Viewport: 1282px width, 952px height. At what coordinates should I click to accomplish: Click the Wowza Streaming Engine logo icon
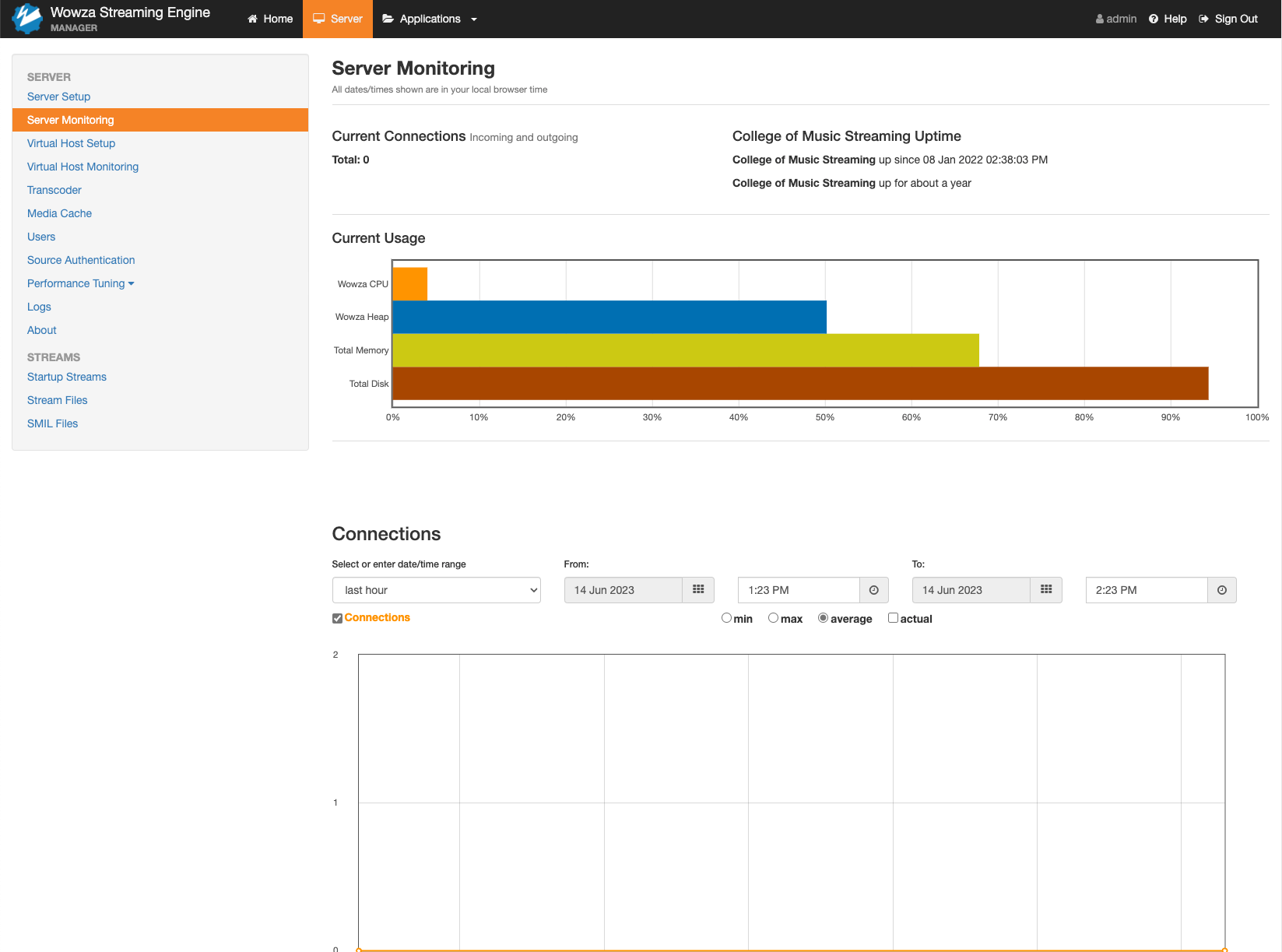[27, 19]
